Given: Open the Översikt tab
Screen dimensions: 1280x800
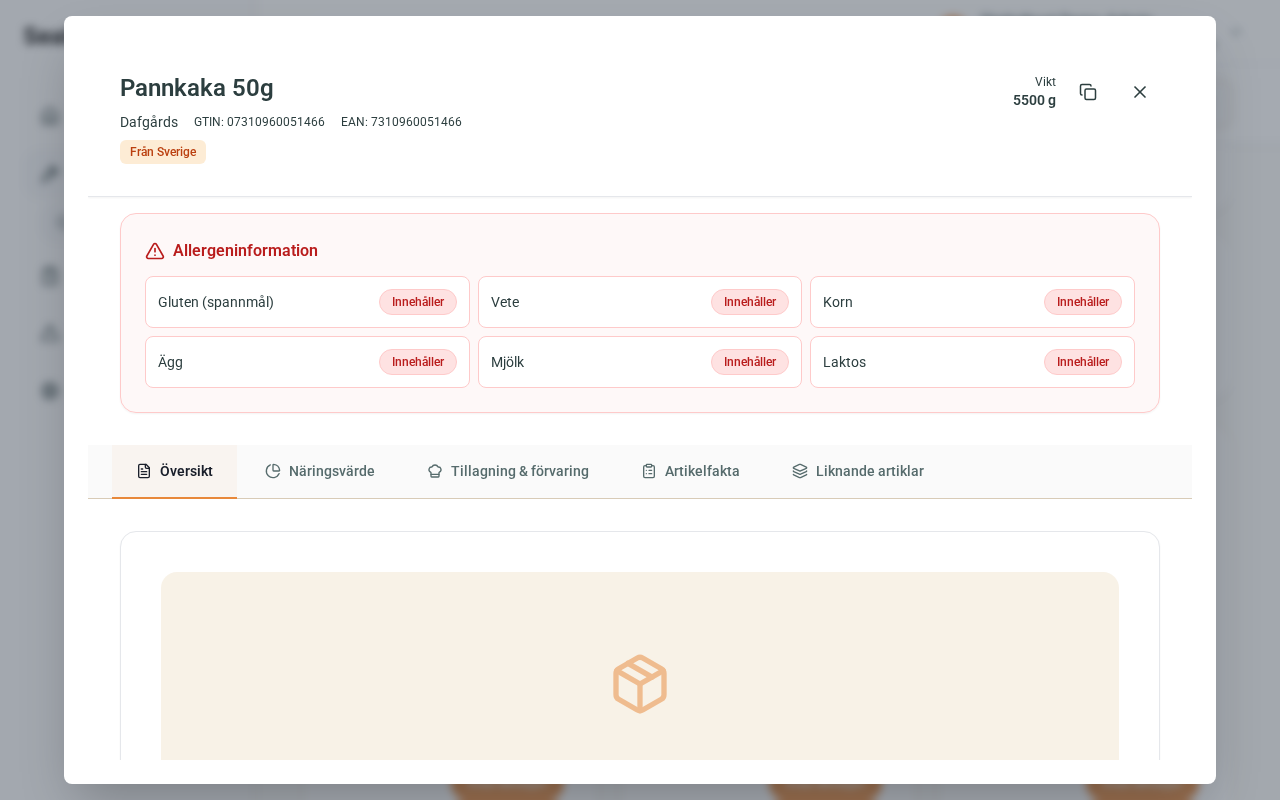Looking at the screenshot, I should 175,471.
